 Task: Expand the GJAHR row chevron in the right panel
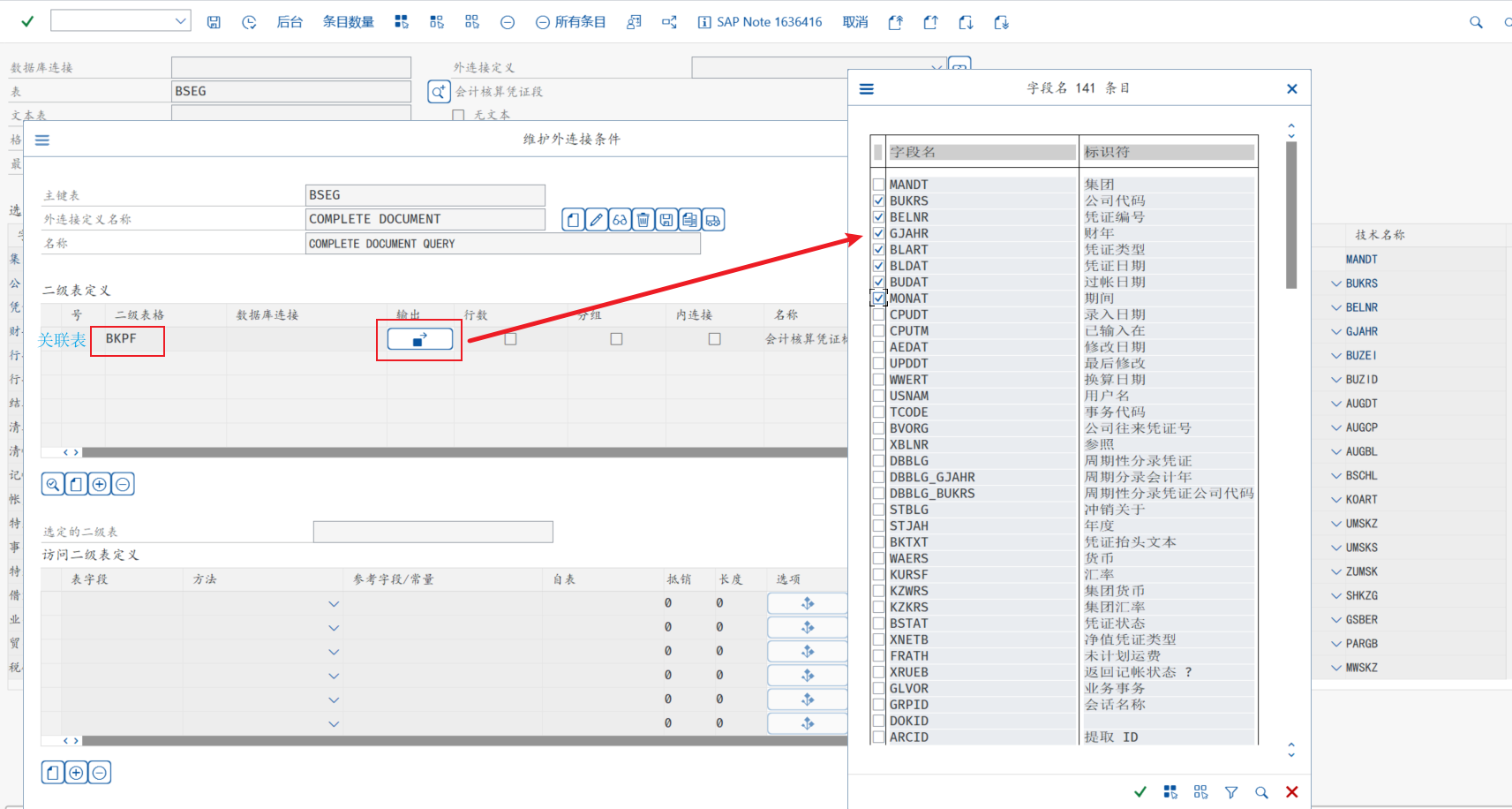[x=1336, y=332]
